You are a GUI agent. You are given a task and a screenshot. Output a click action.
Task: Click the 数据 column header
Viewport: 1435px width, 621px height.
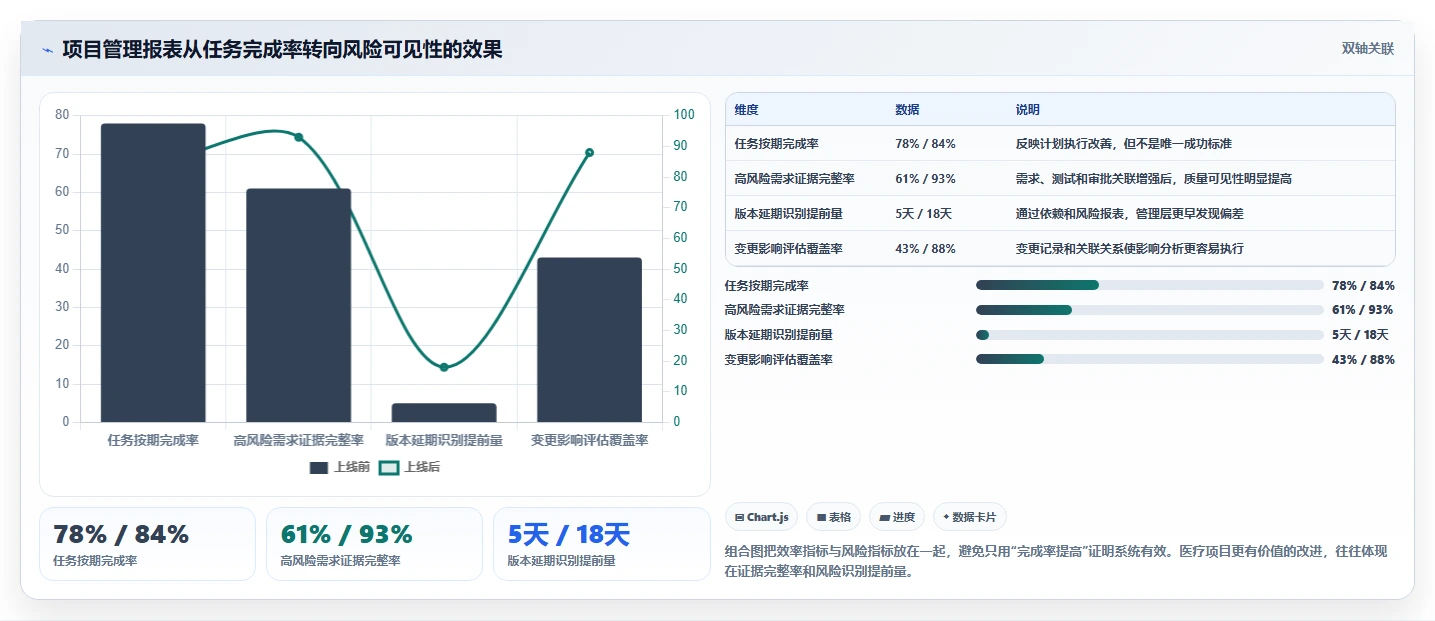(x=907, y=110)
